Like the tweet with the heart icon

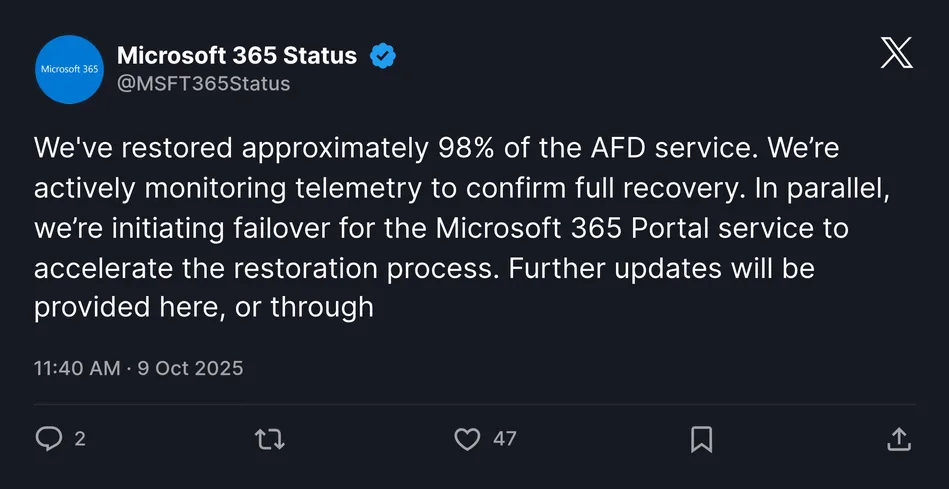[467, 439]
